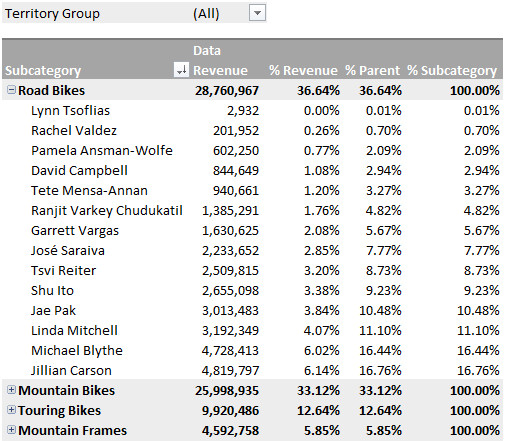The height and width of the screenshot is (441, 506).
Task: Open the Territory Group filter dropdown
Action: [x=257, y=13]
